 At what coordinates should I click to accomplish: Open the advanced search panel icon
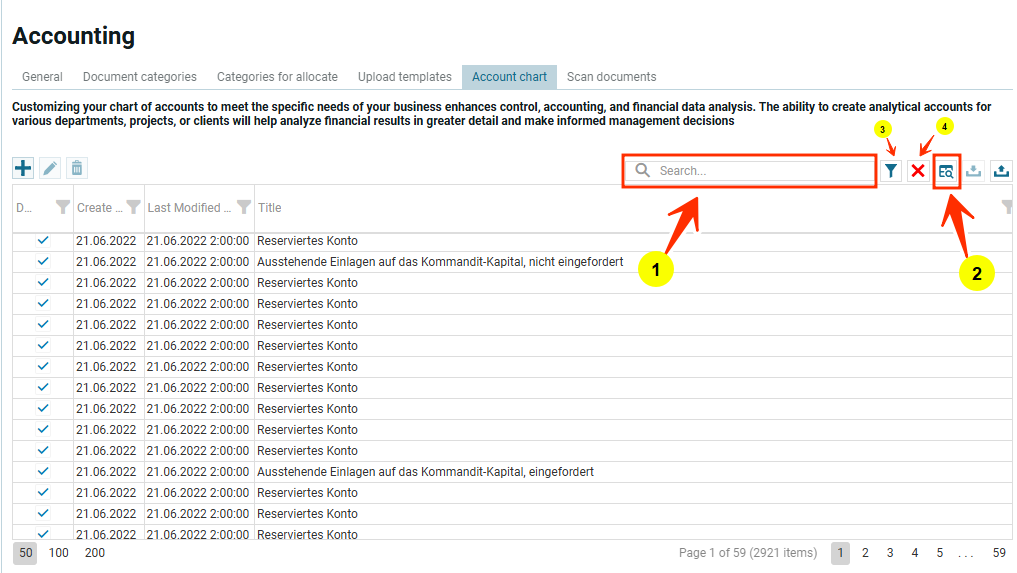(945, 171)
